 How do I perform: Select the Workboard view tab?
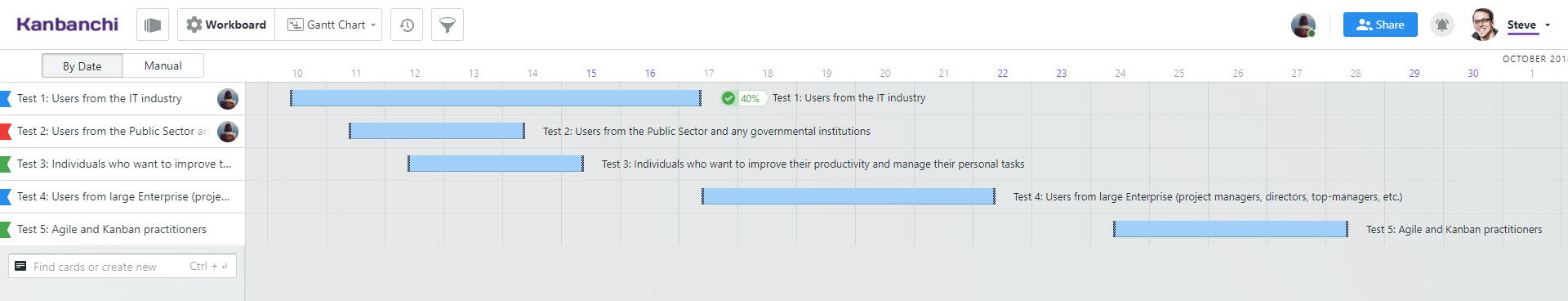[x=226, y=25]
